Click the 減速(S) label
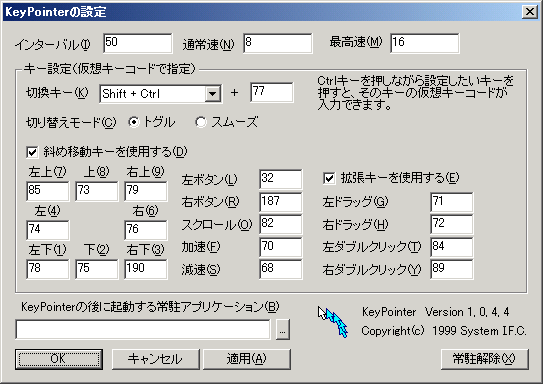The height and width of the screenshot is (384, 543). click(x=201, y=270)
